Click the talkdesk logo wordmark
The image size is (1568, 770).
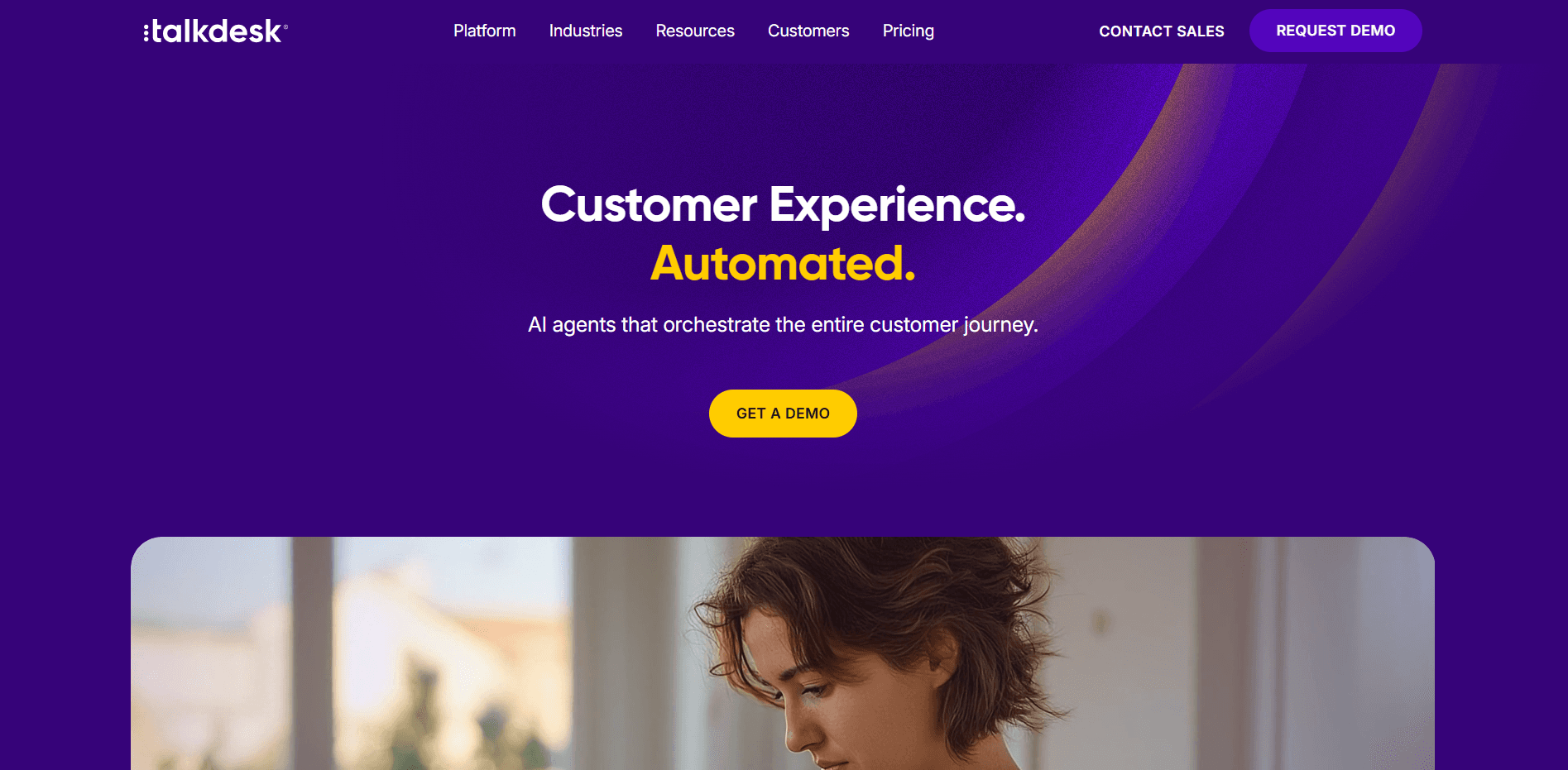click(x=215, y=31)
